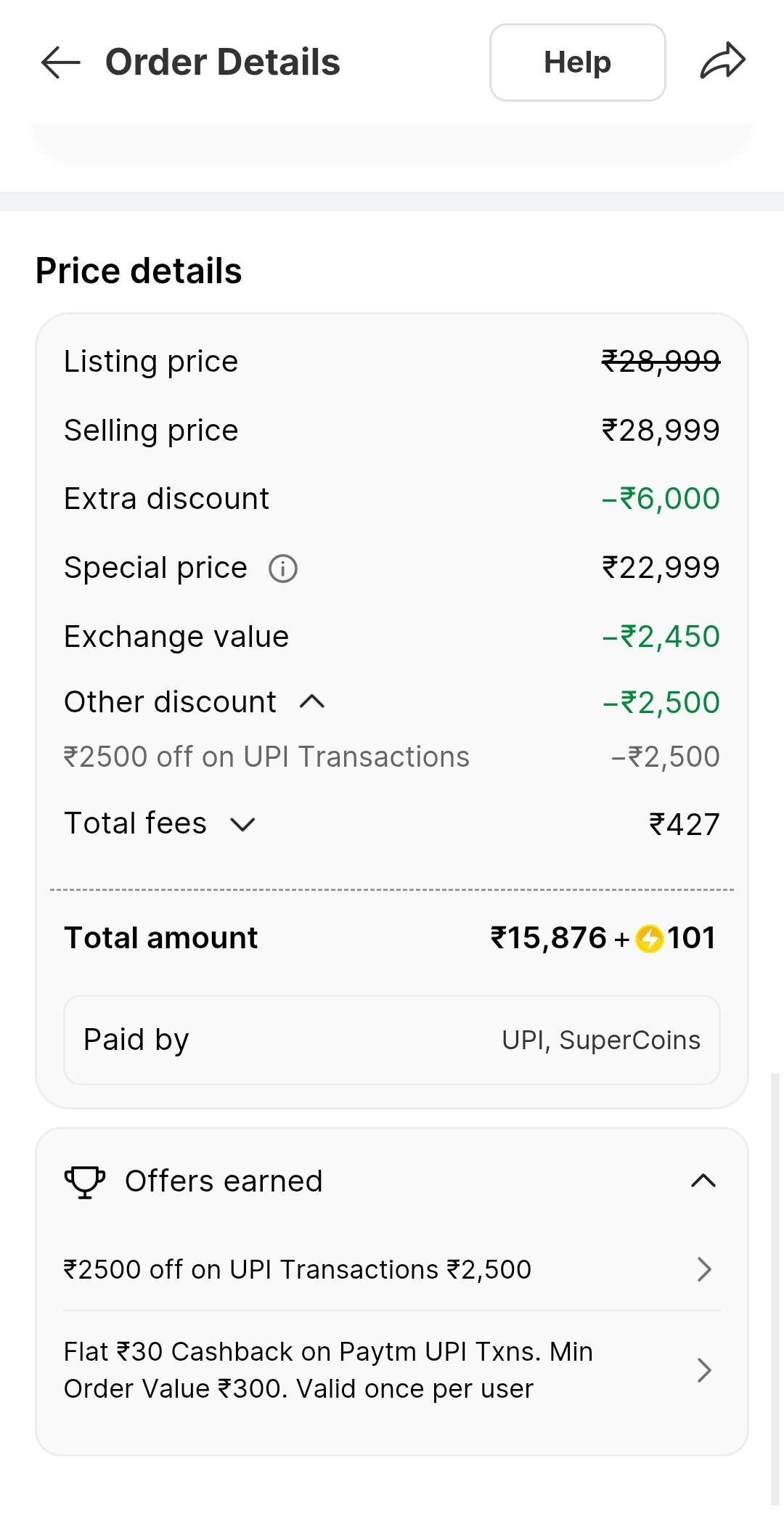Tap the Offers earned heading
The width and height of the screenshot is (784, 1519).
[x=224, y=1181]
